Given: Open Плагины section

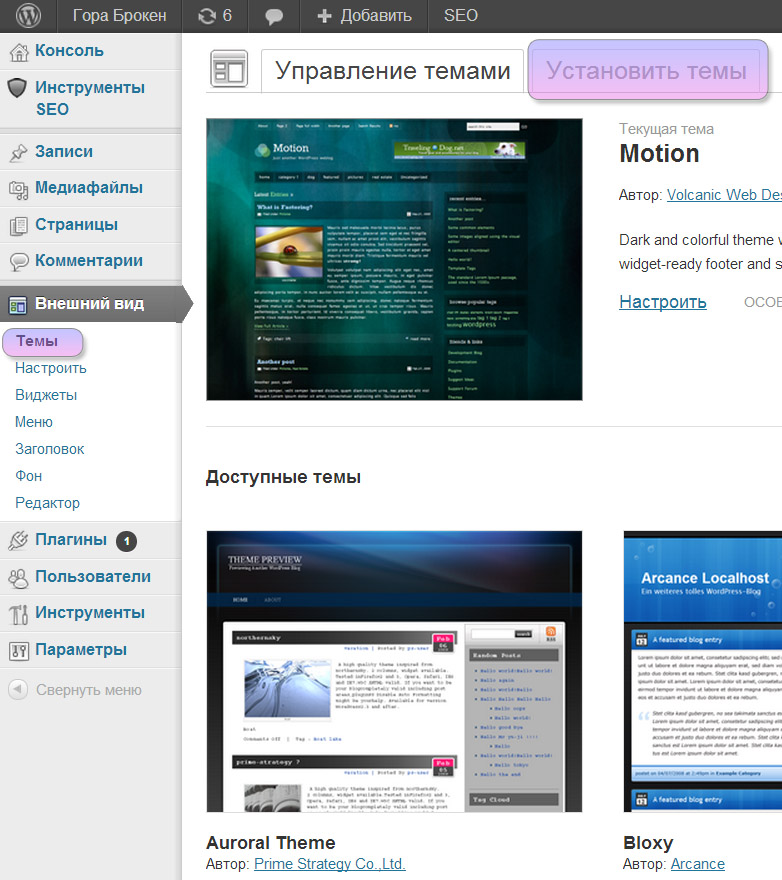Looking at the screenshot, I should point(71,539).
